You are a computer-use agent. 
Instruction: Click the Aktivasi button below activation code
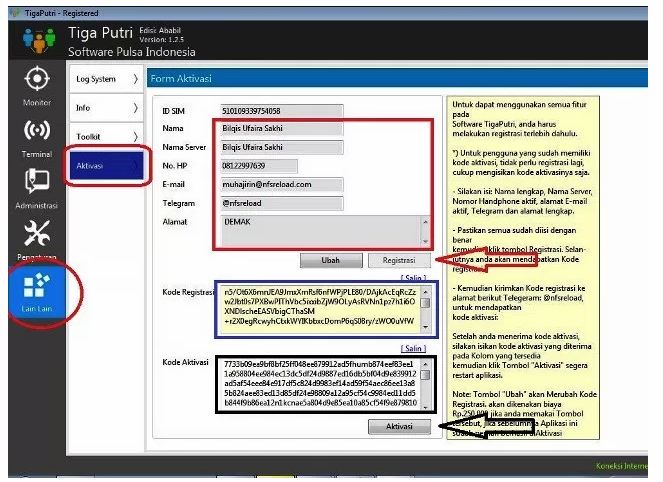coord(399,426)
